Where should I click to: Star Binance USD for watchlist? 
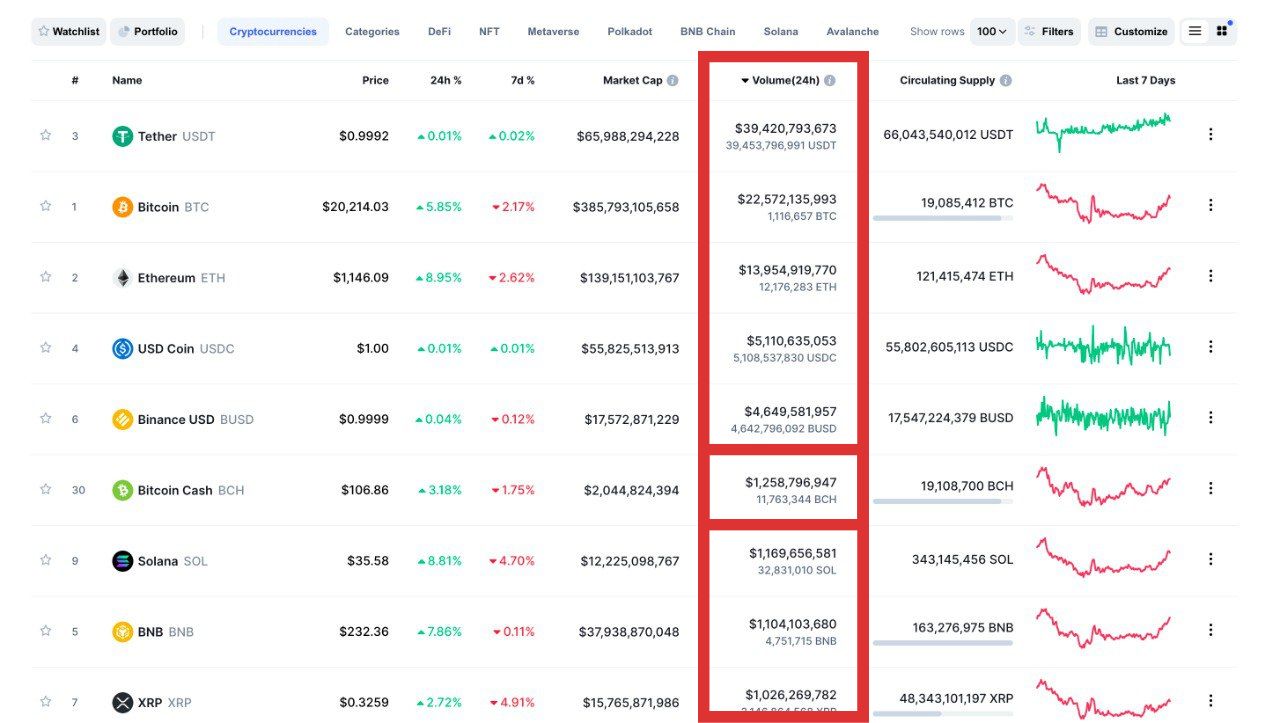[45, 418]
